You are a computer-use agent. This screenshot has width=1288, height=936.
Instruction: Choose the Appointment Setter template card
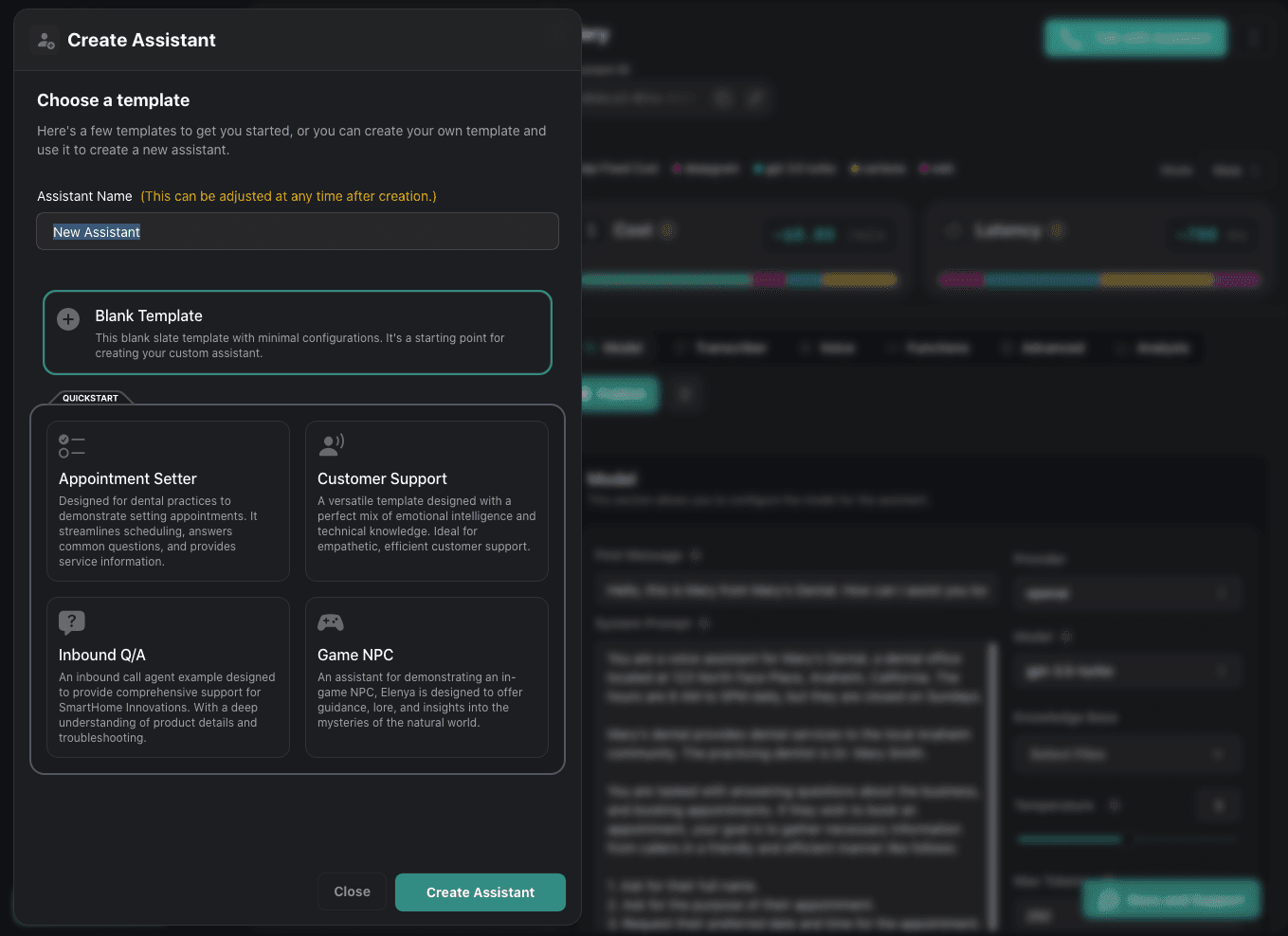[x=168, y=501]
